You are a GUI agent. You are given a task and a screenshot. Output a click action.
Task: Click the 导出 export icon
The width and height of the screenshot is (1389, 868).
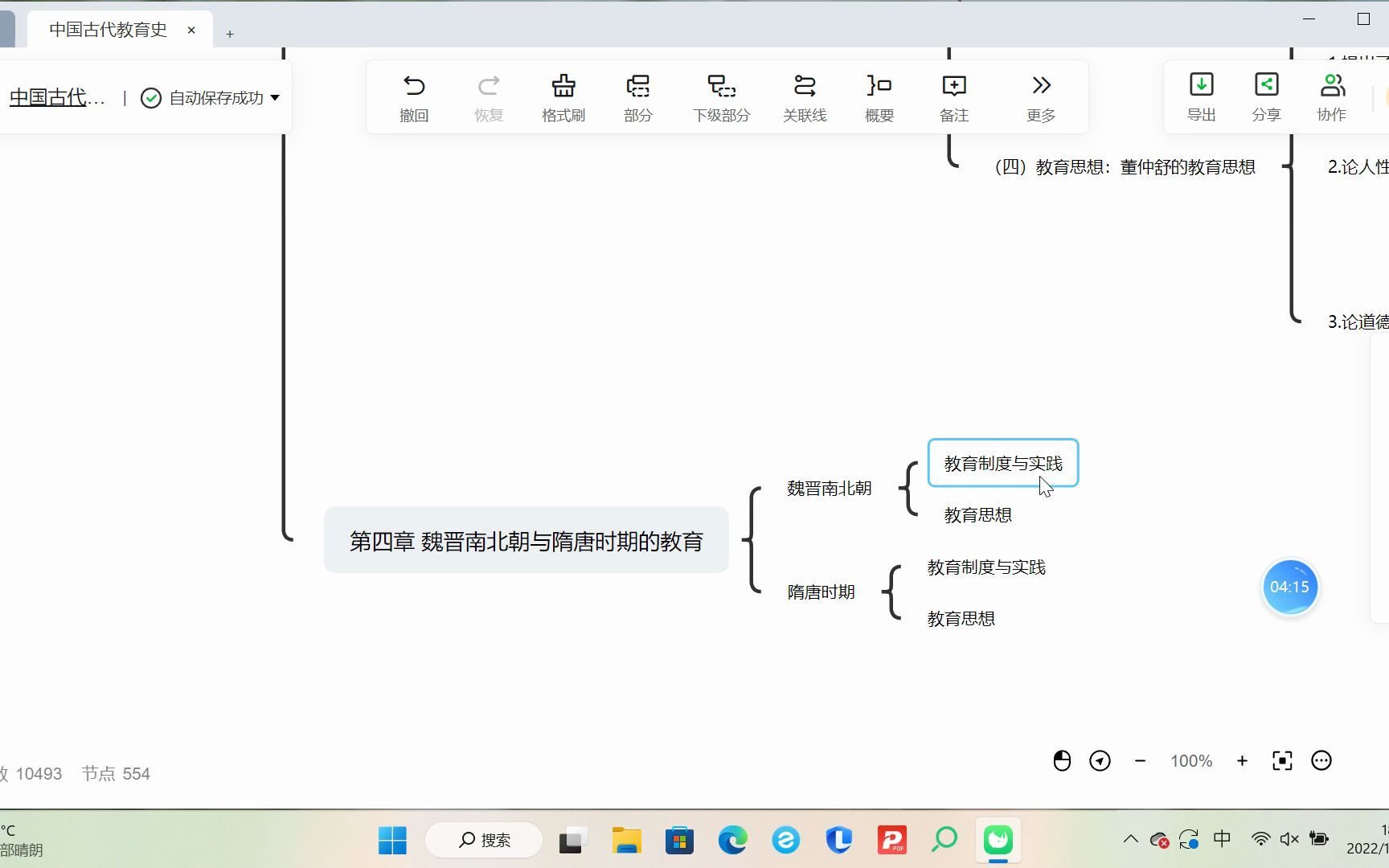[x=1202, y=84]
